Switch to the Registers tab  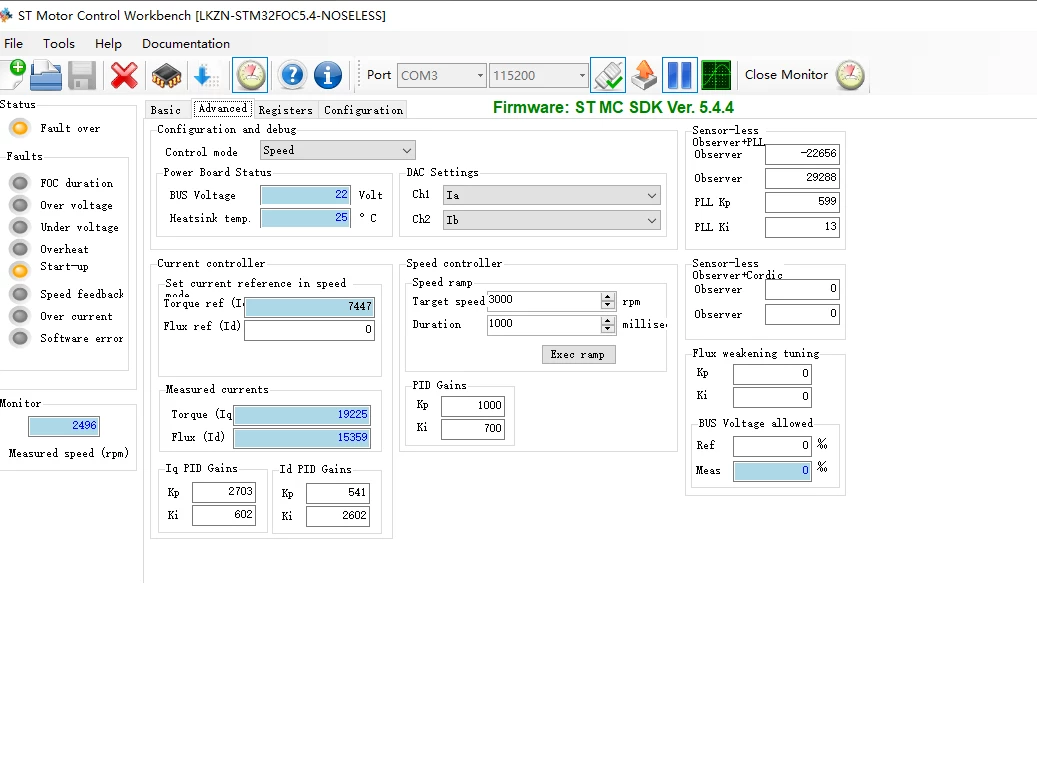[x=285, y=110]
